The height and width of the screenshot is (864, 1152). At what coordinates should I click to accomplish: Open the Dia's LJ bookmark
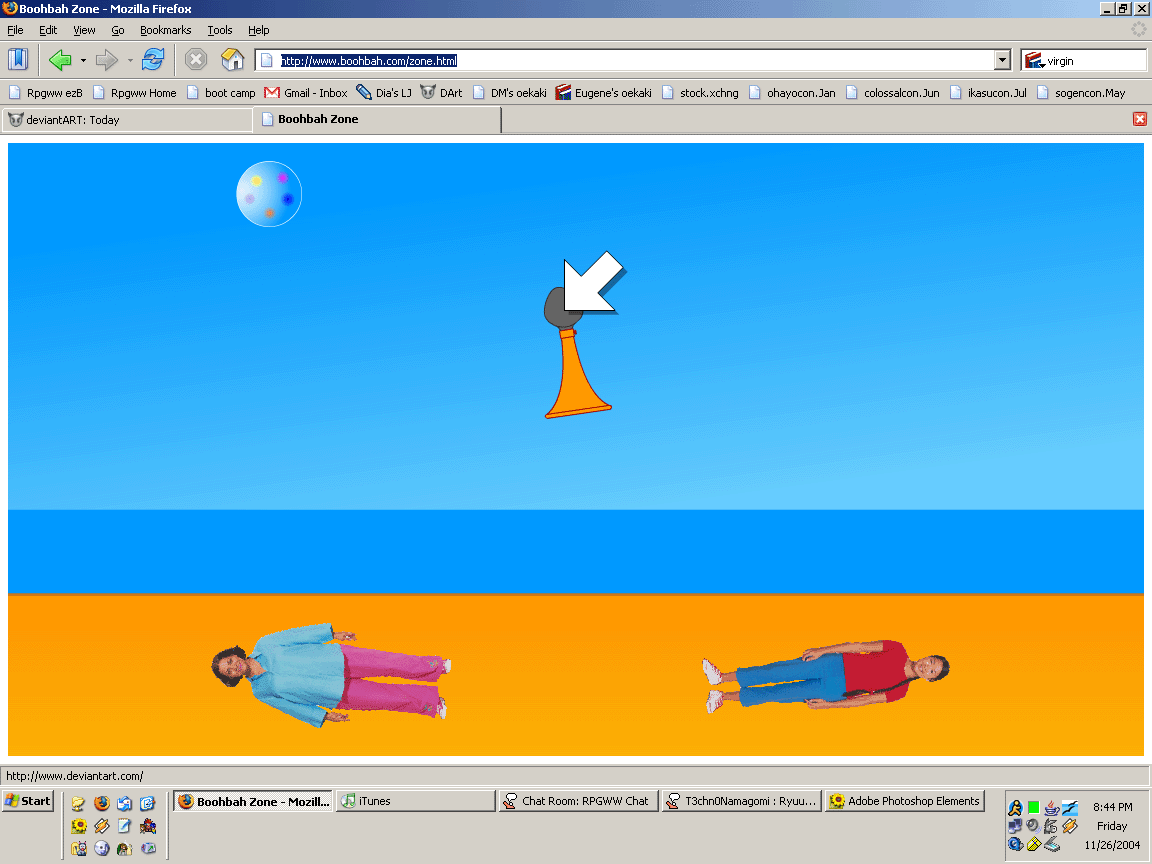[x=384, y=93]
